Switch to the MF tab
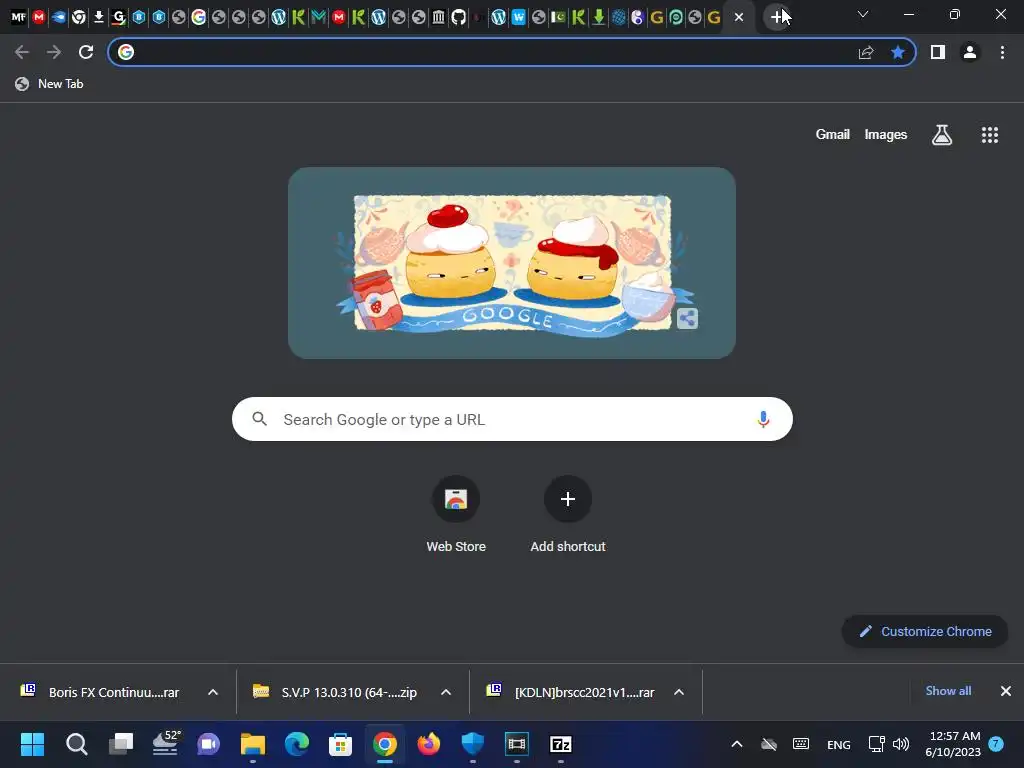The height and width of the screenshot is (768, 1024). tap(18, 17)
